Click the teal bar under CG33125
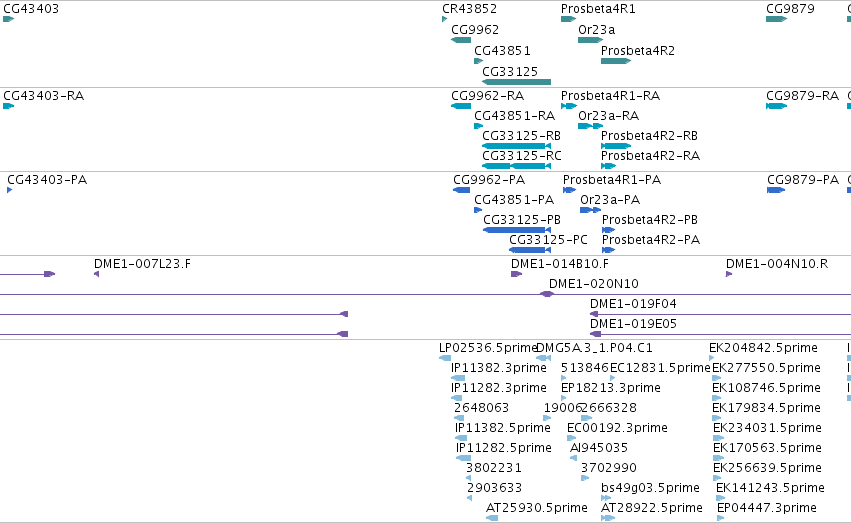The height and width of the screenshot is (523, 851). point(517,82)
